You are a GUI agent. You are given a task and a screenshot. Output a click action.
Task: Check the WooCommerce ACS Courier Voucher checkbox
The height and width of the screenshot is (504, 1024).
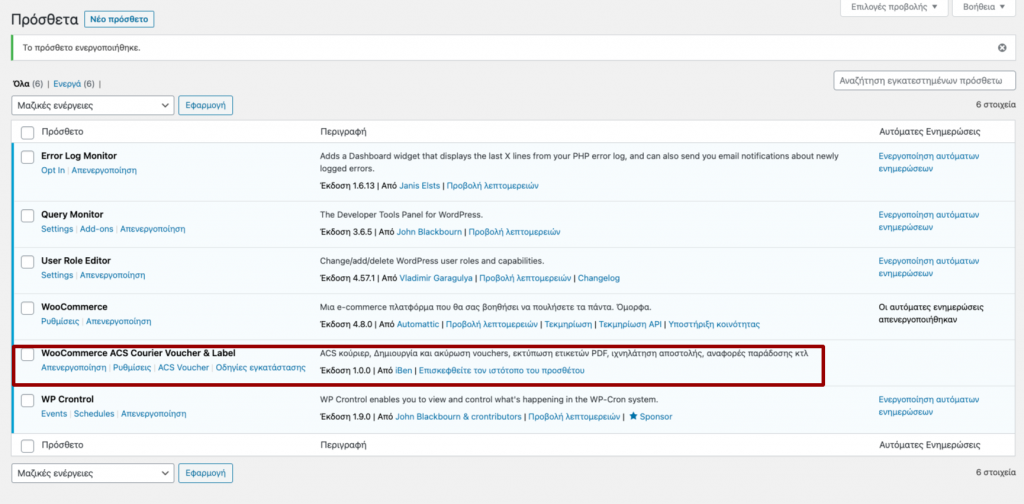pyautogui.click(x=27, y=354)
